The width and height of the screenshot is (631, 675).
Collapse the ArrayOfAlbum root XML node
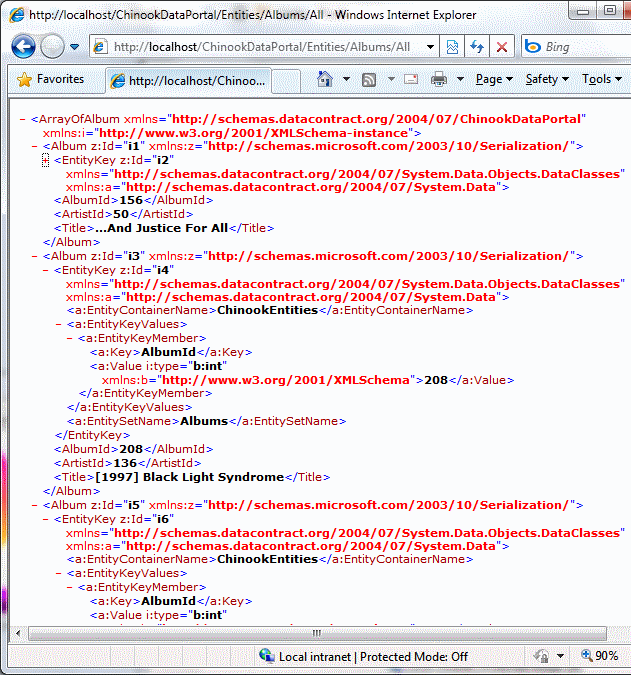point(23,119)
